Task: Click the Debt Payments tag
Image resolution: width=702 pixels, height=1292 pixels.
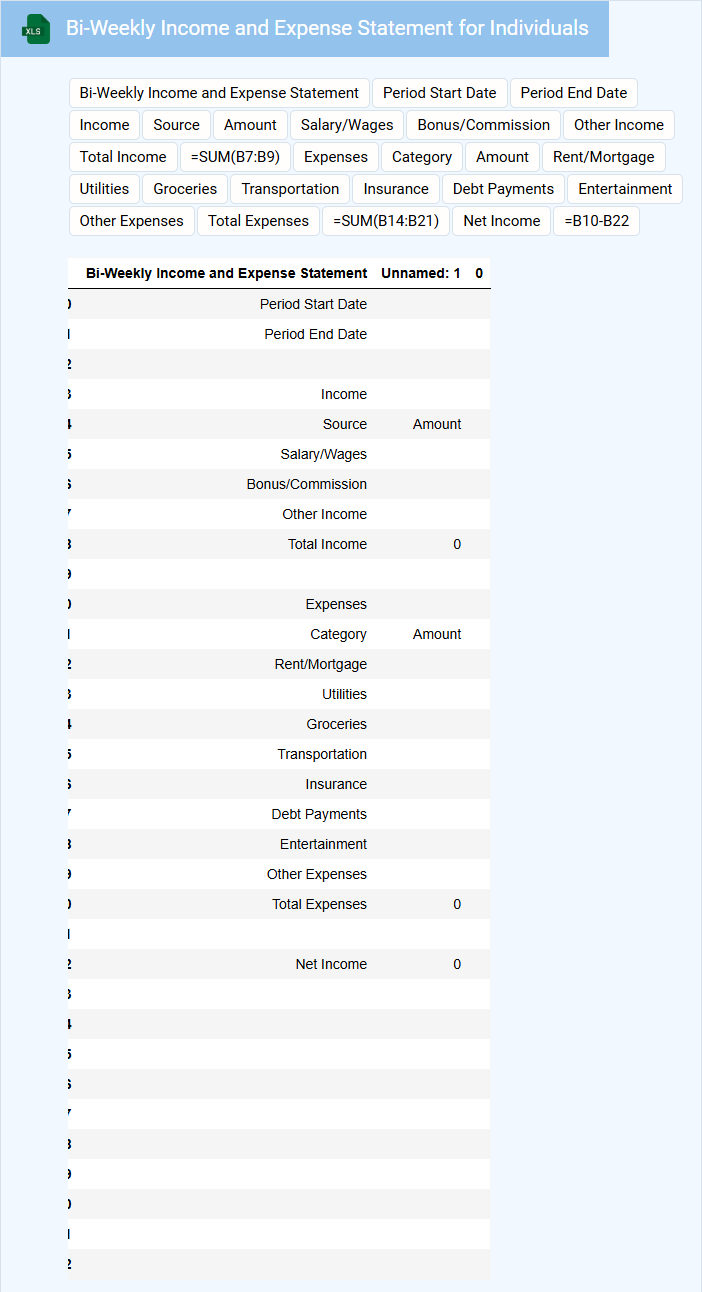Action: tap(503, 189)
